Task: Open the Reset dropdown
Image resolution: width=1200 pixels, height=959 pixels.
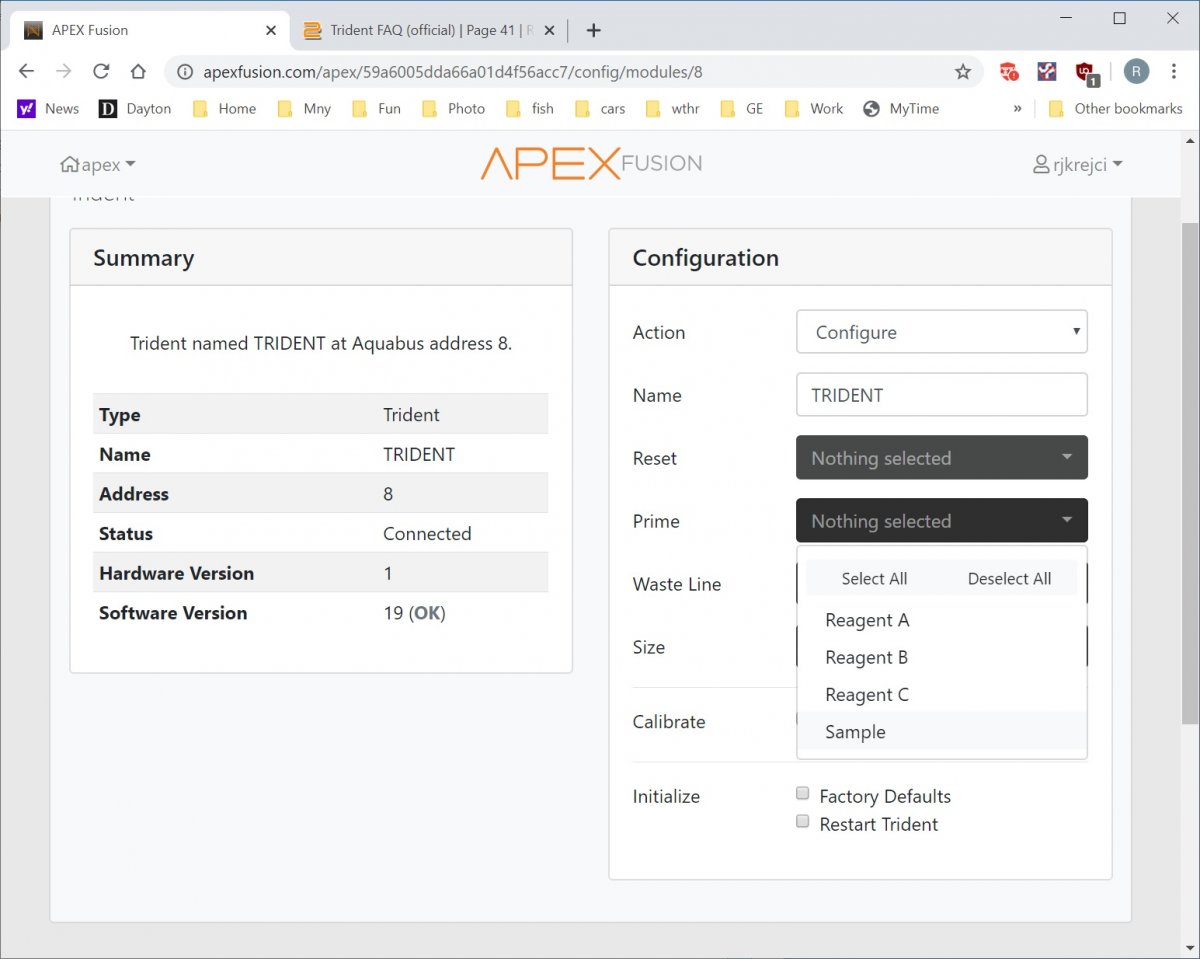Action: (x=941, y=458)
